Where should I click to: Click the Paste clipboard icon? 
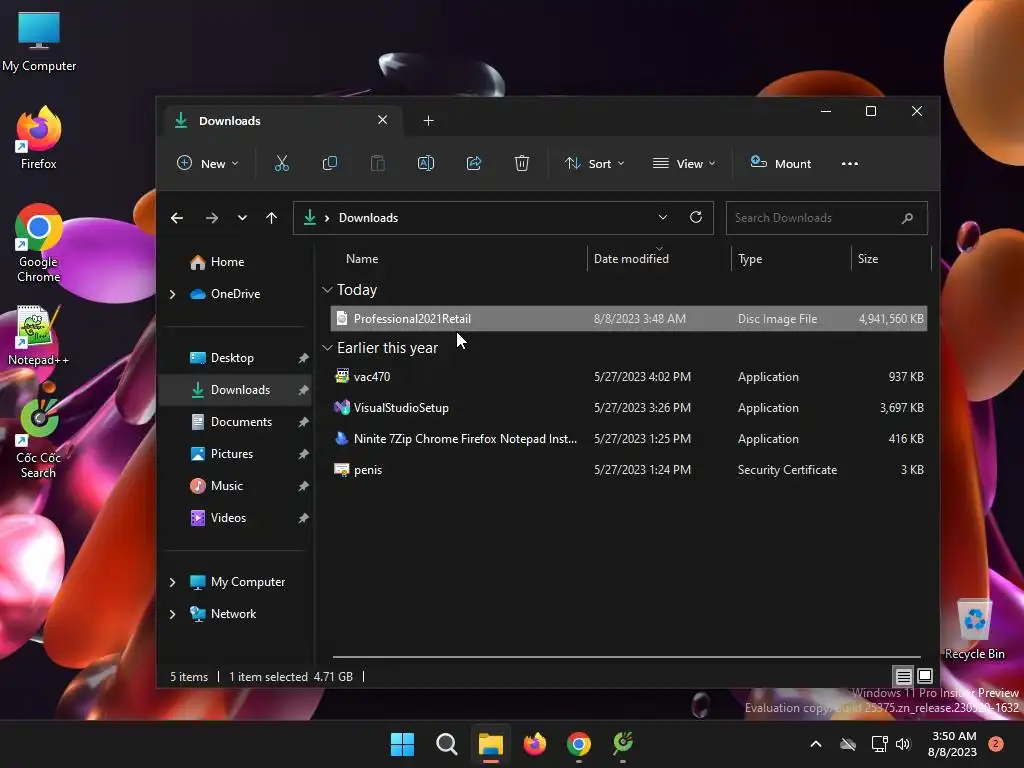pyautogui.click(x=377, y=163)
